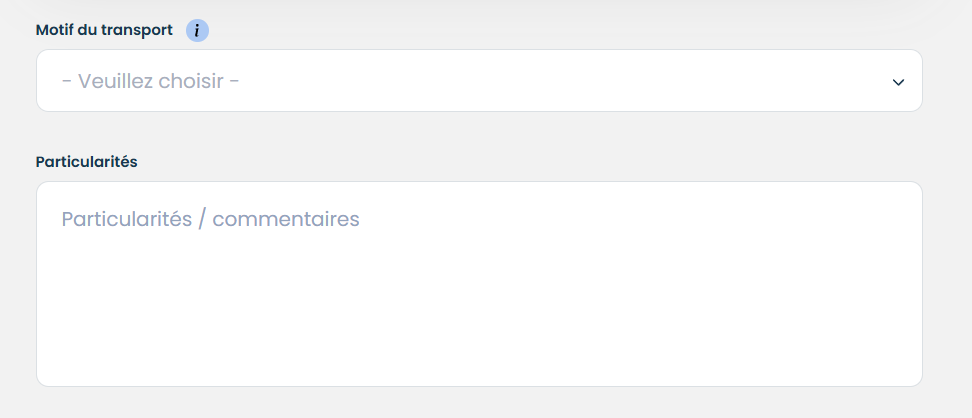
Task: Click the middle of the Veuillez choisir select field
Action: click(478, 81)
